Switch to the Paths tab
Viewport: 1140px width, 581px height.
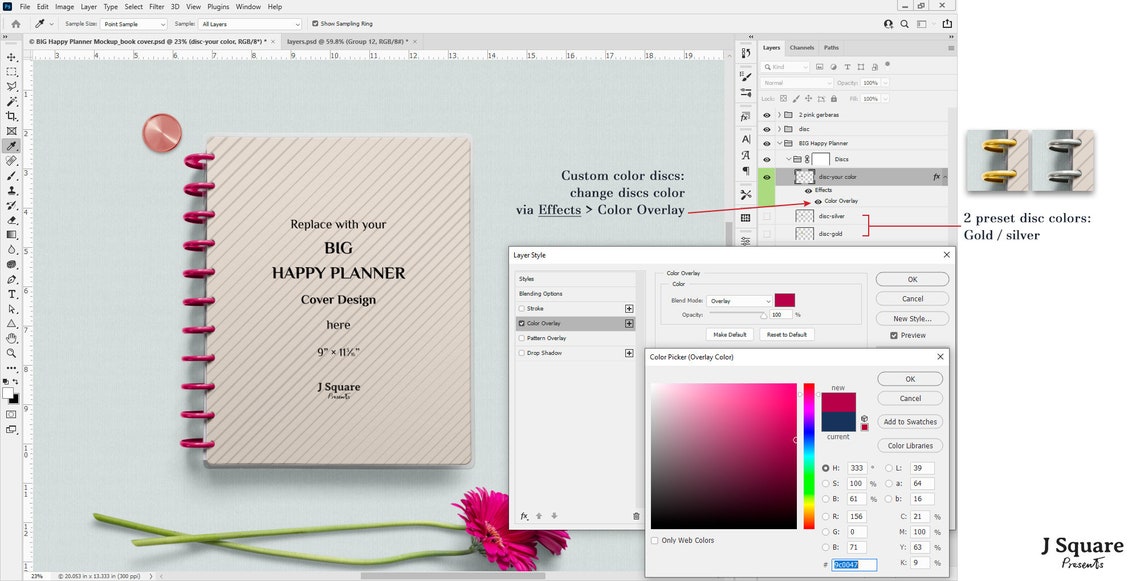[x=831, y=48]
